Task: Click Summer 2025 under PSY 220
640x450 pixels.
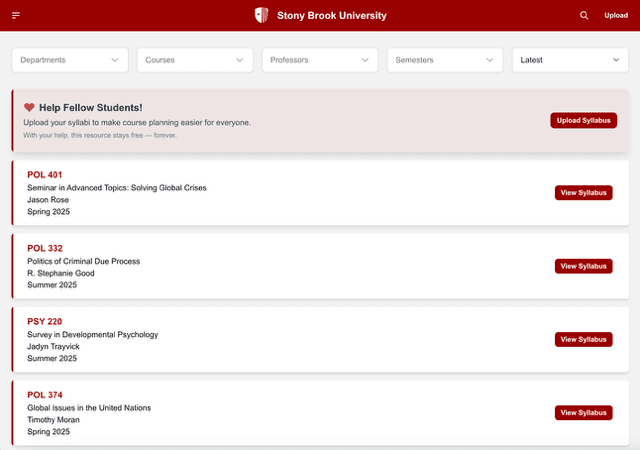Action: tap(52, 358)
